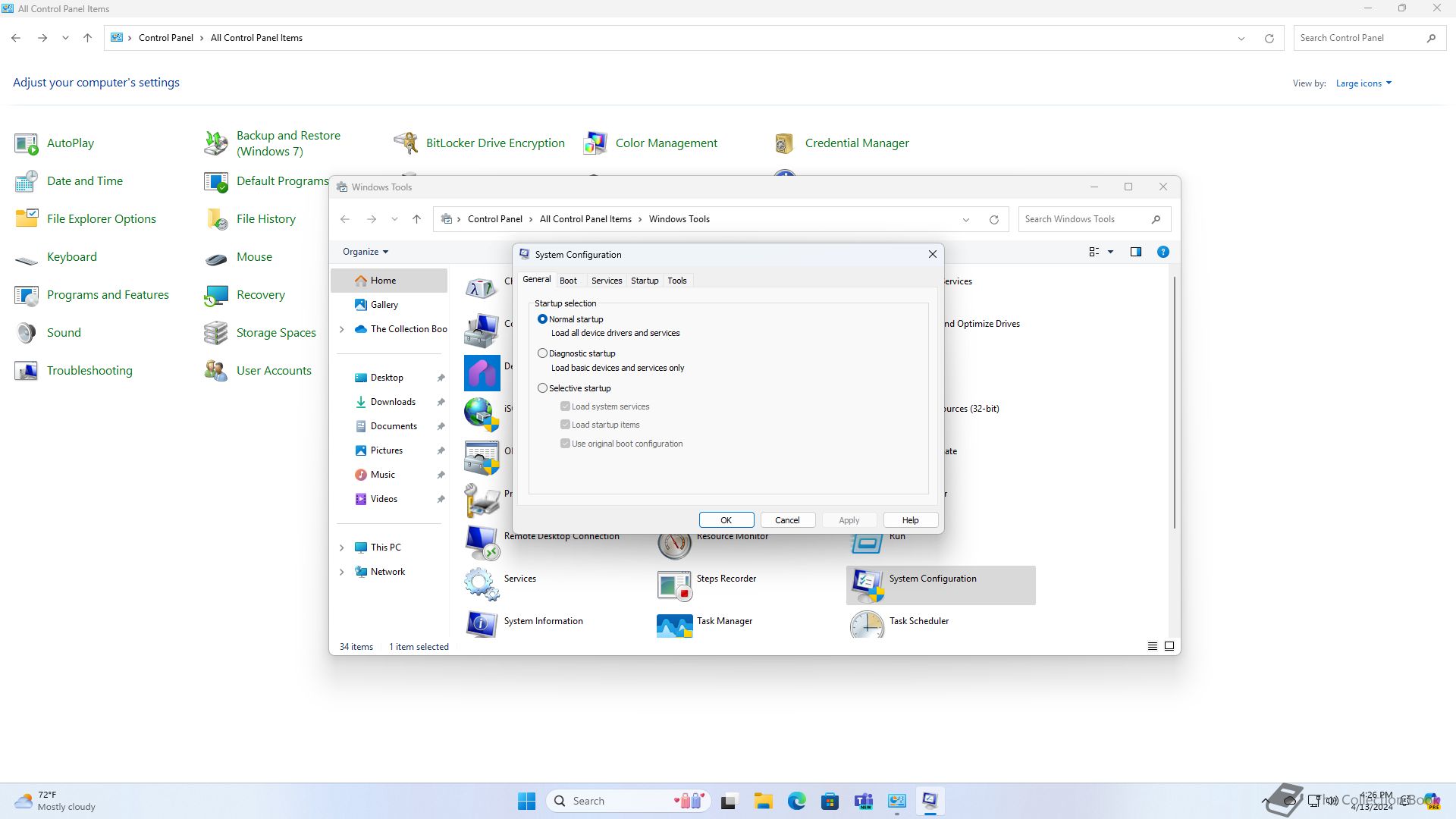The image size is (1456, 819).
Task: Expand Network in navigation pane
Action: pyautogui.click(x=342, y=572)
